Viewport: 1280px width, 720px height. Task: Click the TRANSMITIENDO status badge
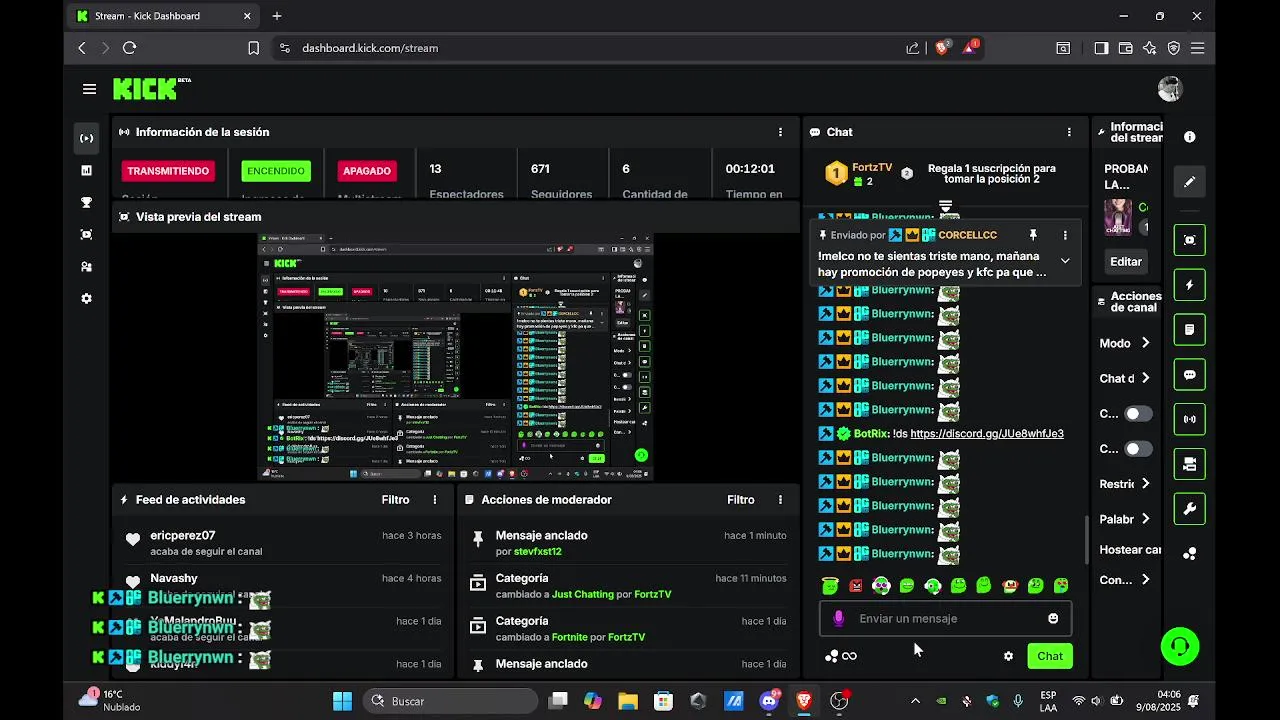point(168,171)
